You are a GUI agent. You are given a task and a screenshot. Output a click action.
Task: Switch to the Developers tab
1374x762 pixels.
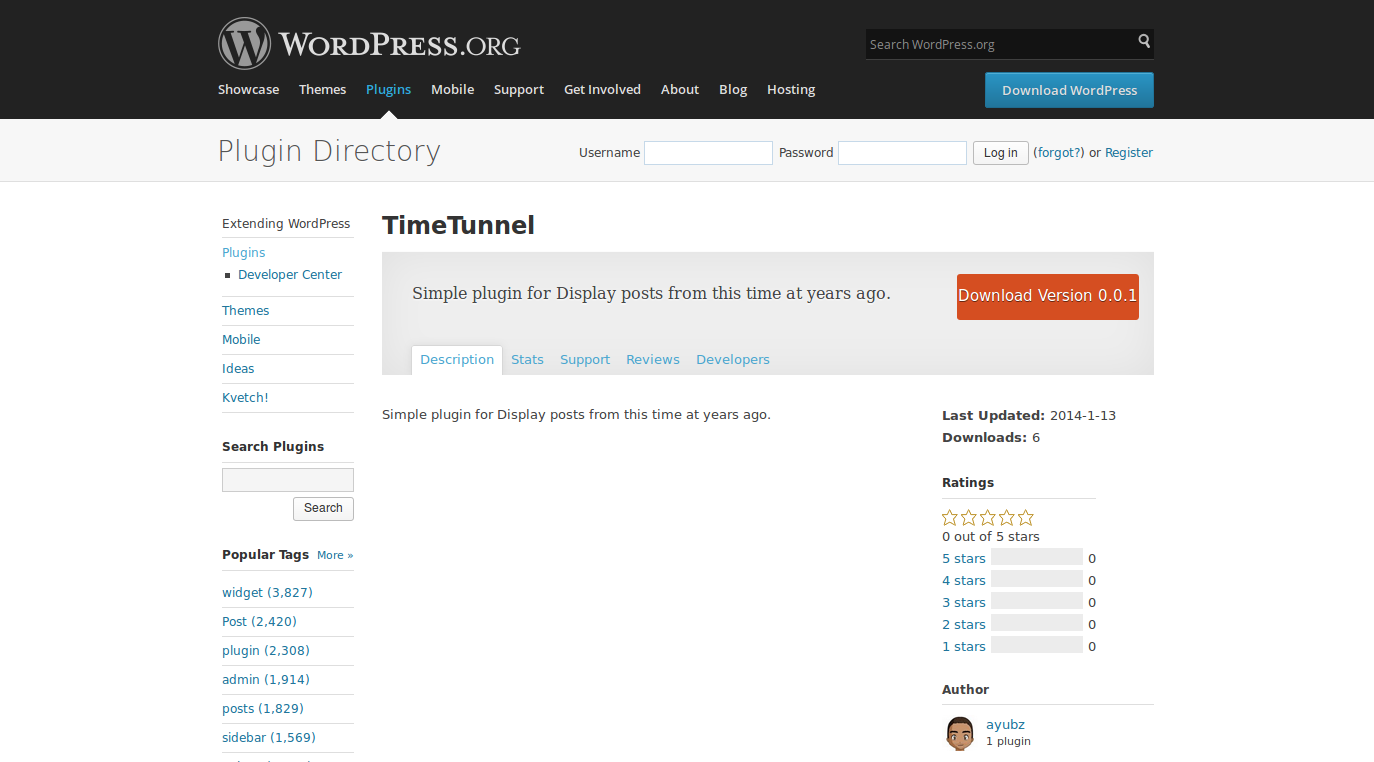[733, 360]
